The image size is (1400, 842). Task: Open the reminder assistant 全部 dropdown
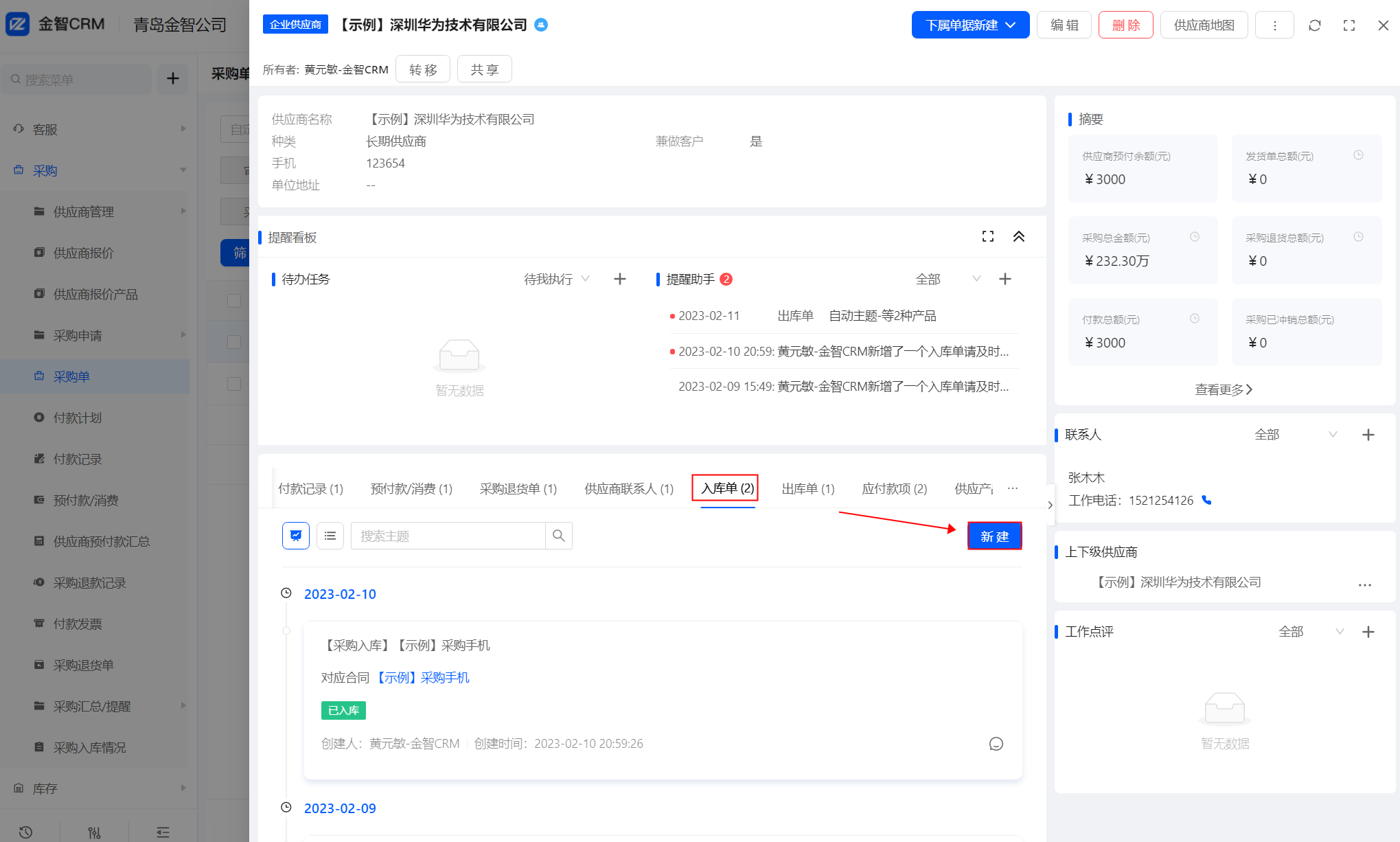pos(948,279)
